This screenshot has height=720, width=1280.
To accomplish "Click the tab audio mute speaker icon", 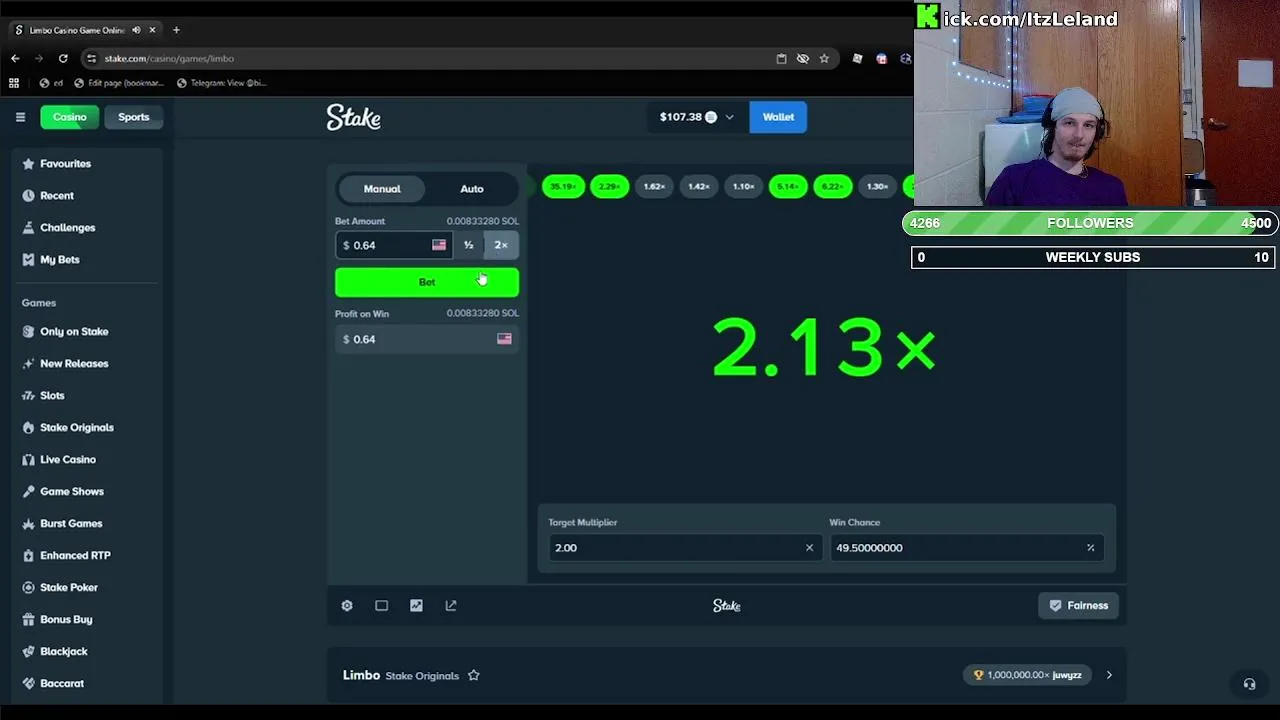I will pyautogui.click(x=137, y=30).
